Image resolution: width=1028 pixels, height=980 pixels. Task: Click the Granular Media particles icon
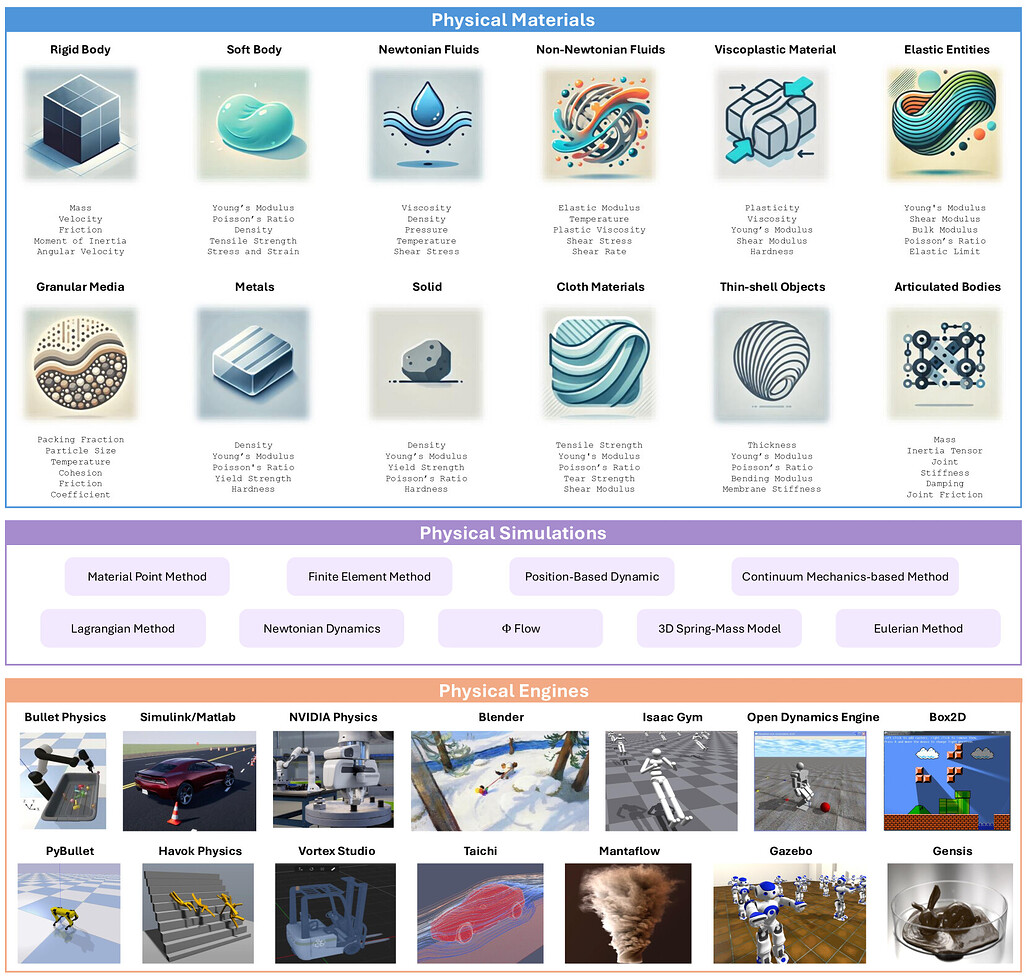81,363
